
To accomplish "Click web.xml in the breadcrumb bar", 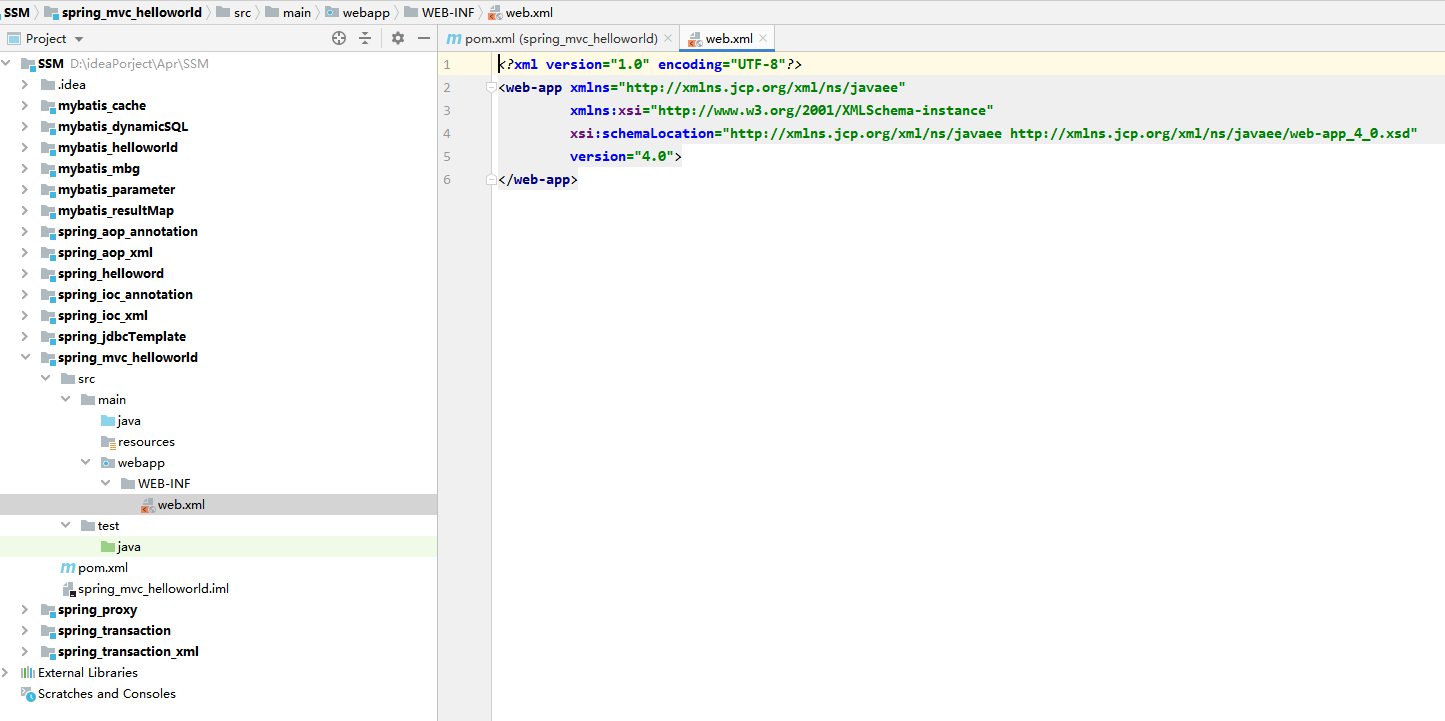I will (520, 12).
